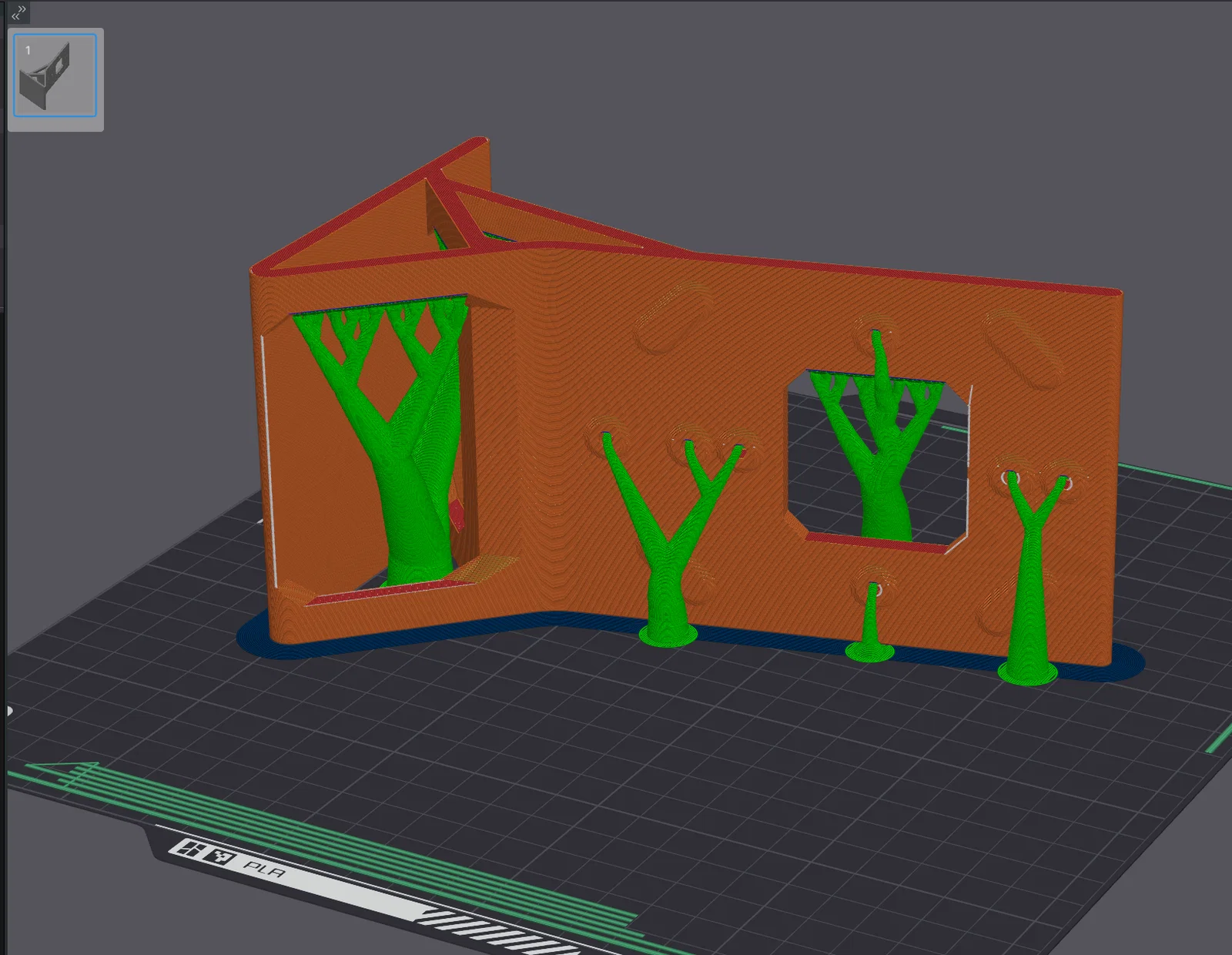Viewport: 1232px width, 955px height.
Task: Collapse the plate thumbnail sidebar with double chevron
Action: (18, 12)
